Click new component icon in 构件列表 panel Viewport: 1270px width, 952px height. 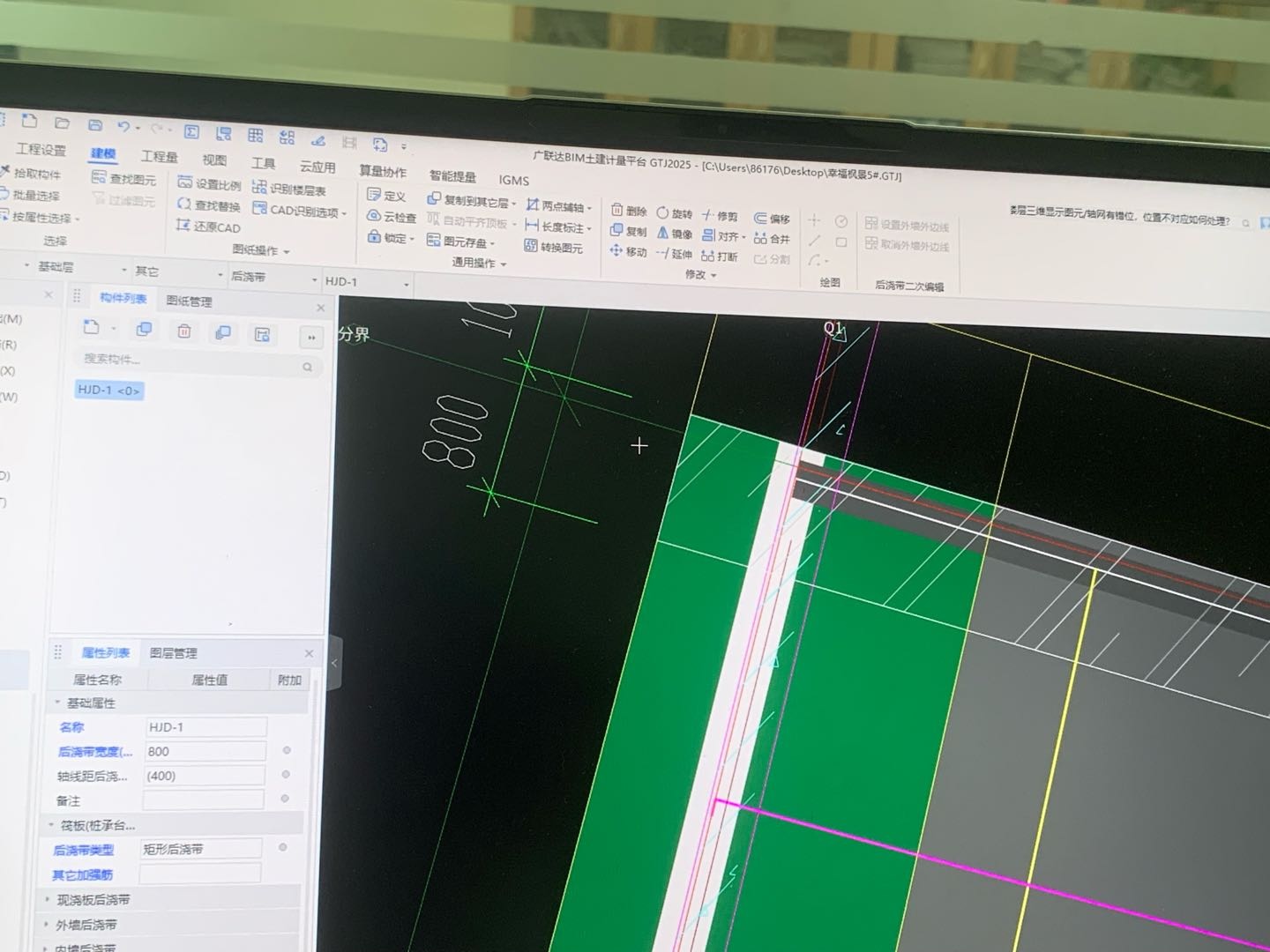pos(92,327)
